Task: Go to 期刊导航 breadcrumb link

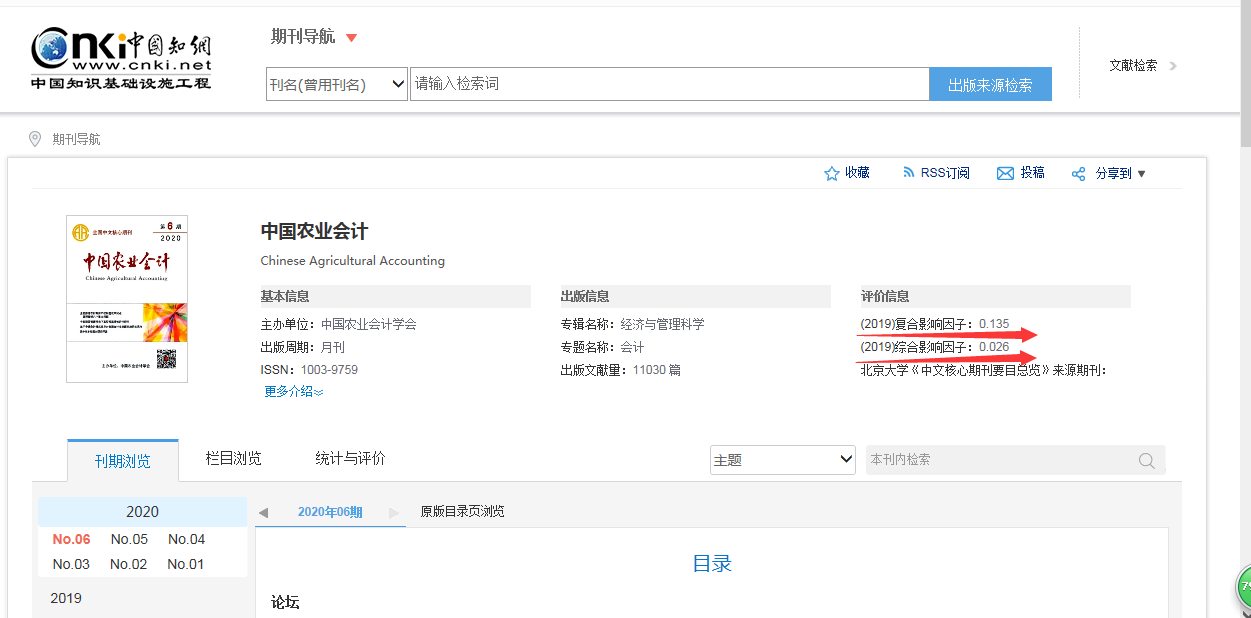Action: click(77, 139)
